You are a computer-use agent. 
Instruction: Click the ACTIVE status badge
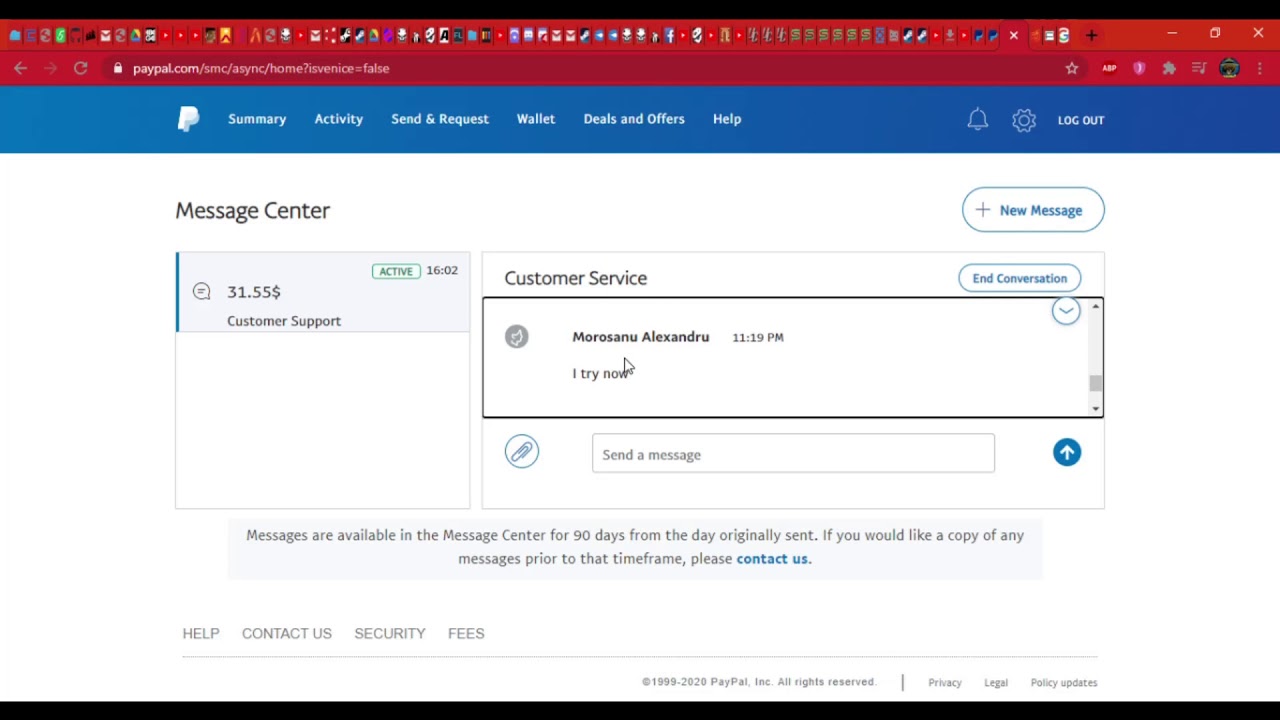pos(396,271)
